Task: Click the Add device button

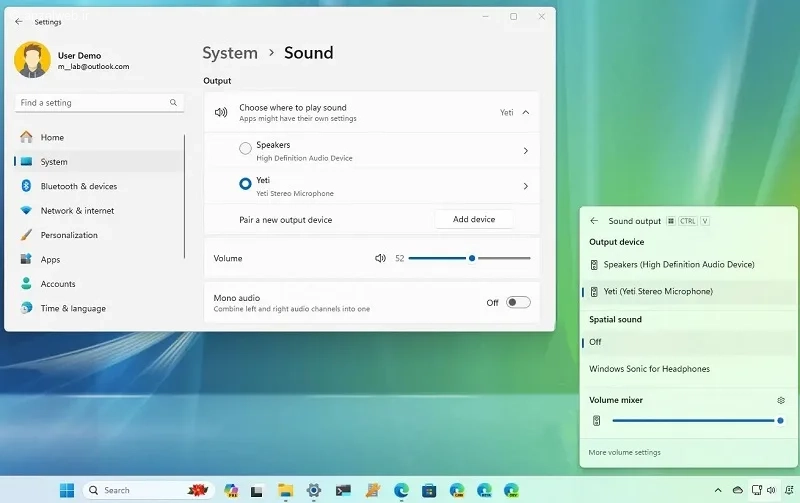Action: pyautogui.click(x=474, y=219)
